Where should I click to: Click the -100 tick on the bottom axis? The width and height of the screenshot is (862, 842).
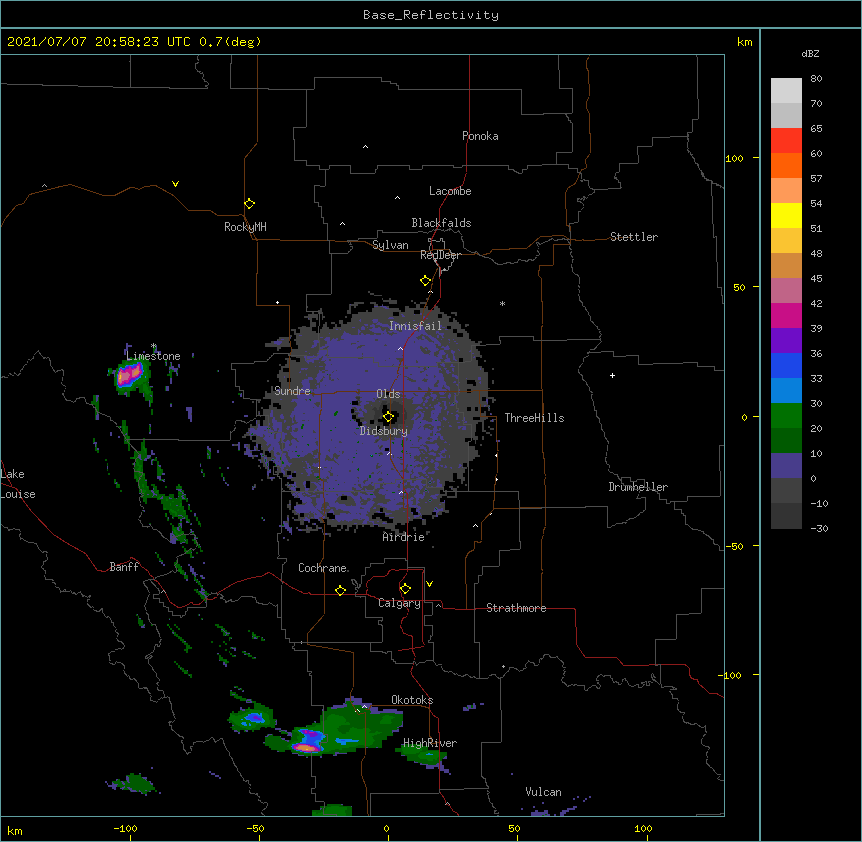[x=125, y=828]
